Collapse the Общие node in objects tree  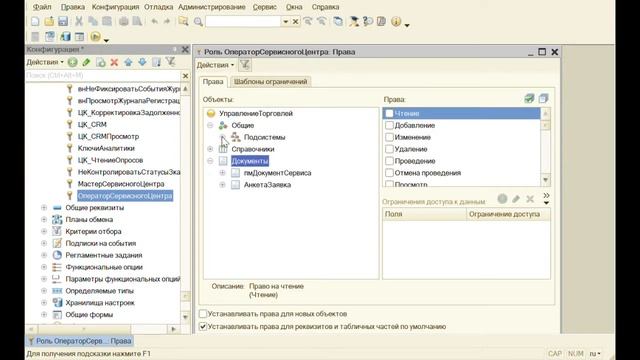tap(210, 125)
